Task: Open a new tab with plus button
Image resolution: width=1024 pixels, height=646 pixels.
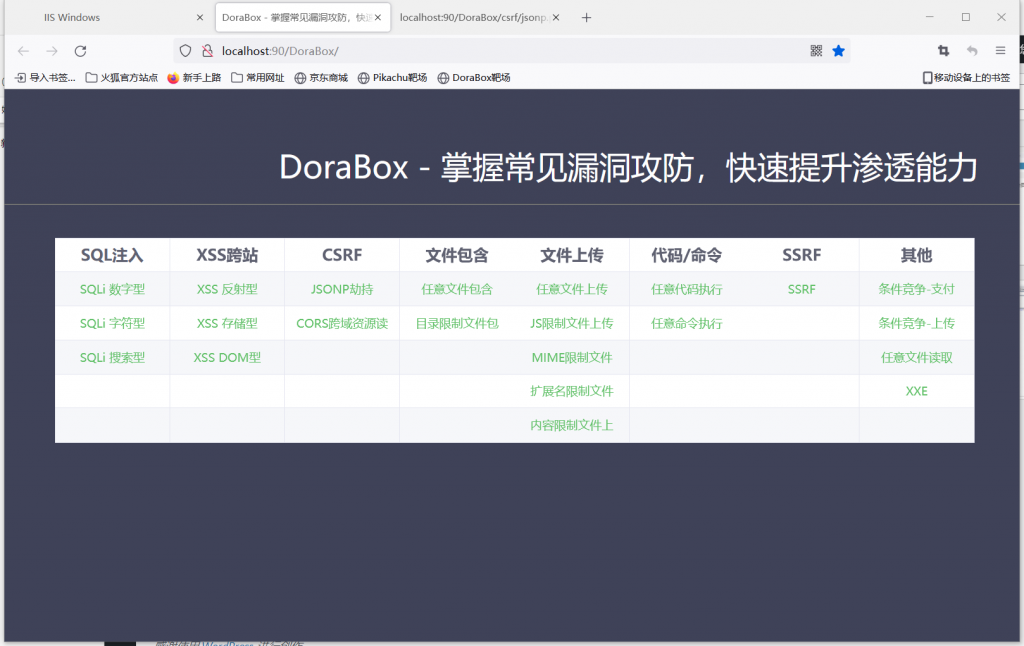Action: click(586, 18)
